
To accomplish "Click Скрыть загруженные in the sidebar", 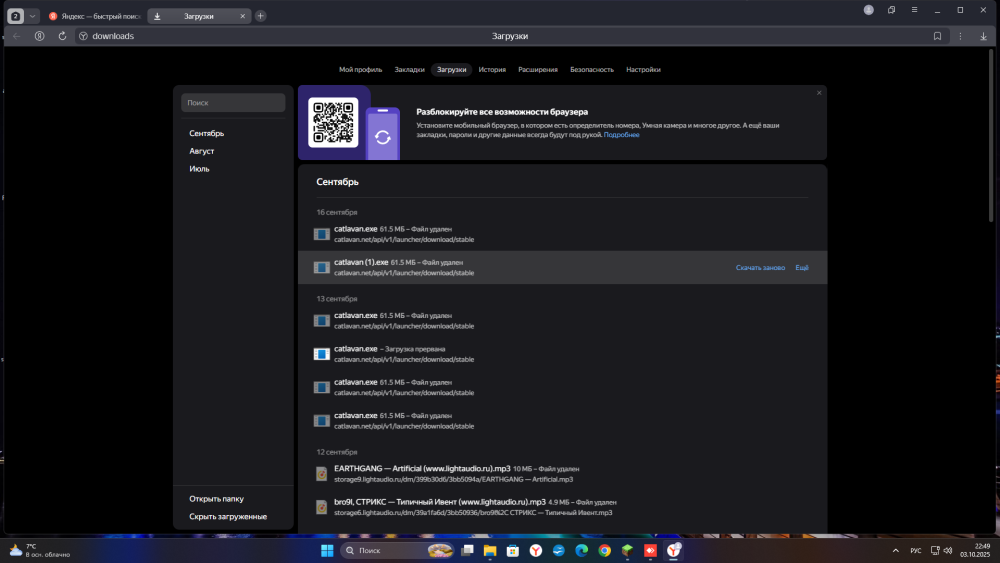I will (x=228, y=516).
